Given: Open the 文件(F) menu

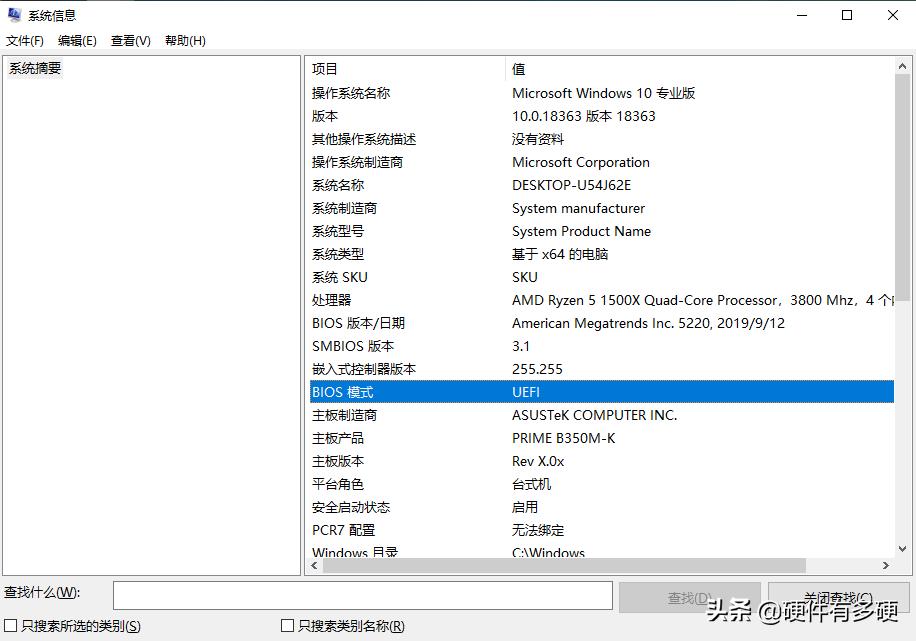Looking at the screenshot, I should pyautogui.click(x=25, y=40).
